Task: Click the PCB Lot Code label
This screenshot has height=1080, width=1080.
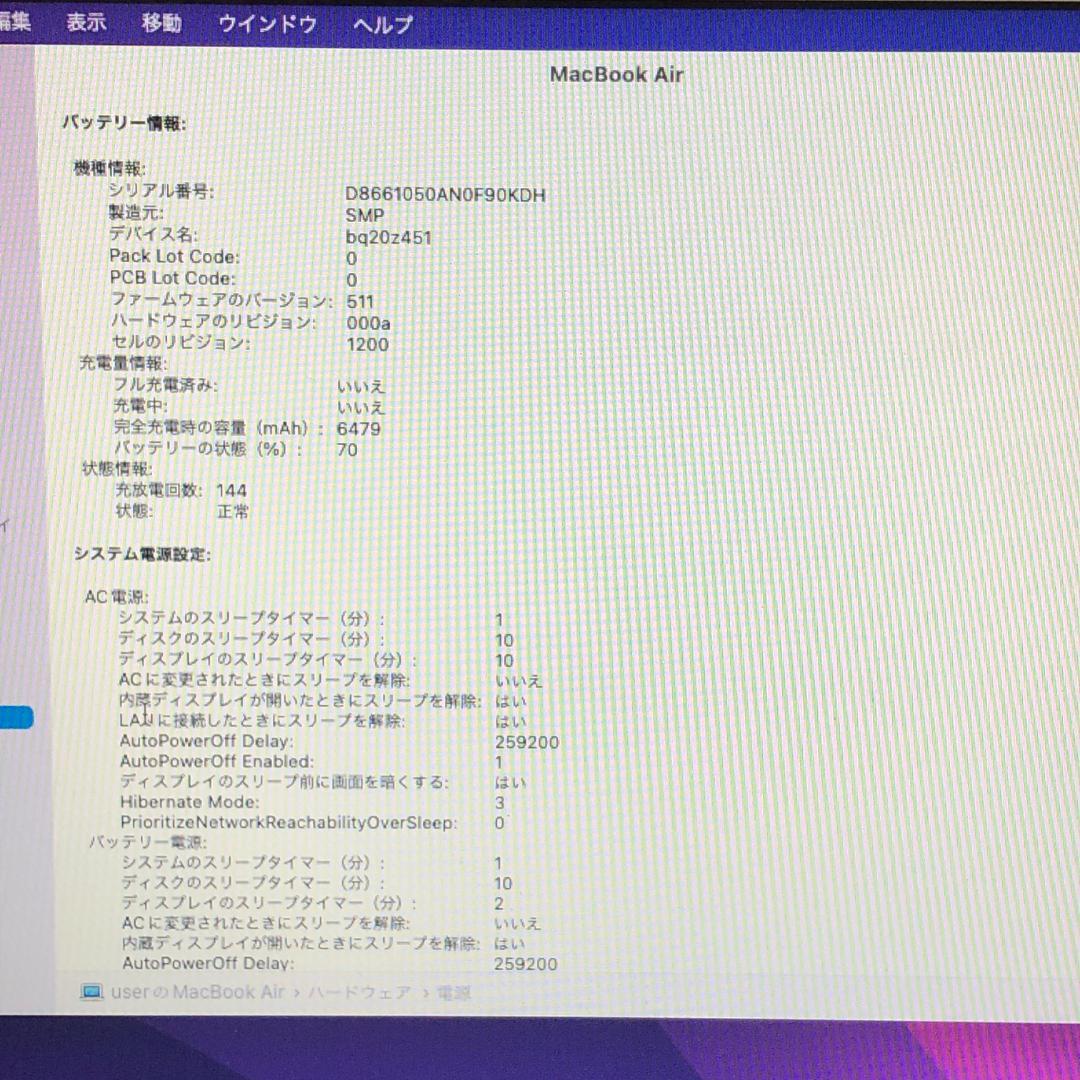Action: click(172, 278)
